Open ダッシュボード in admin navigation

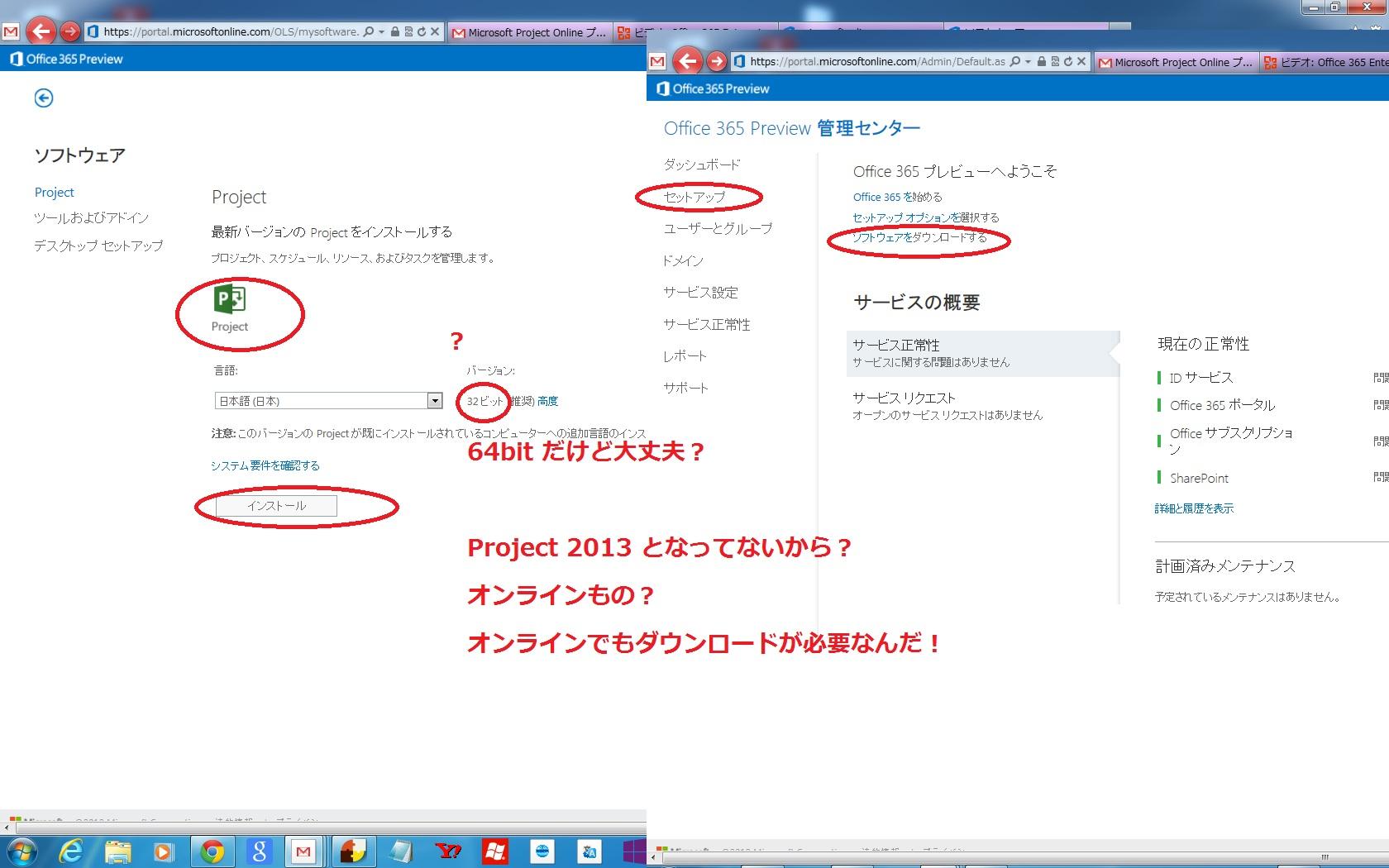(x=702, y=165)
